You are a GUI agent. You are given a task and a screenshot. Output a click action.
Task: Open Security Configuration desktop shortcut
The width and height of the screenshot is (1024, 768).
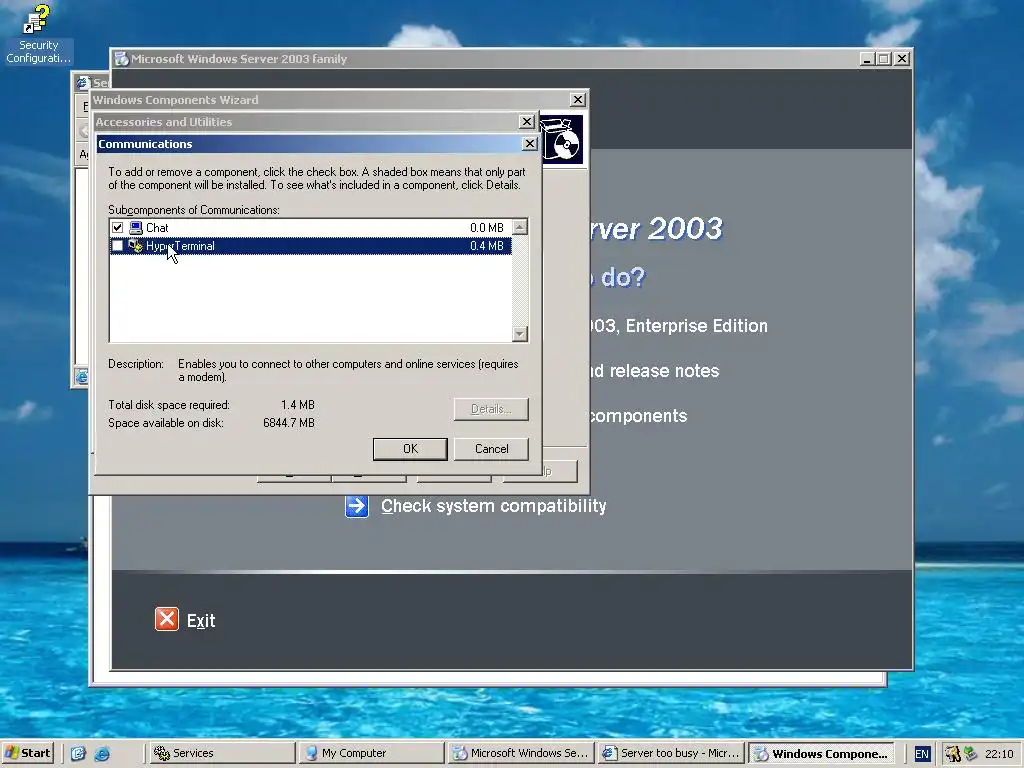[x=37, y=34]
